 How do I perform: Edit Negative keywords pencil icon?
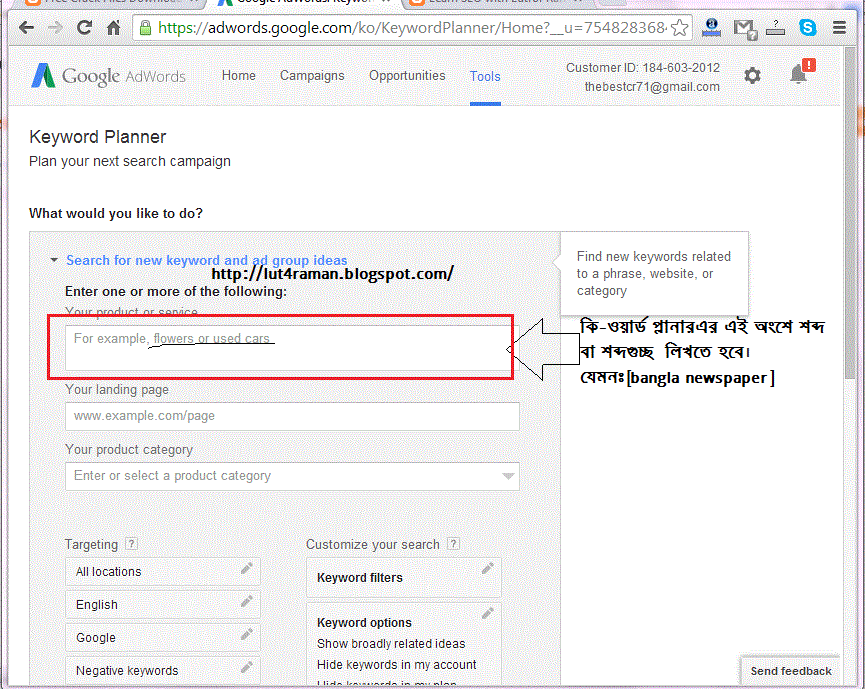pos(247,667)
